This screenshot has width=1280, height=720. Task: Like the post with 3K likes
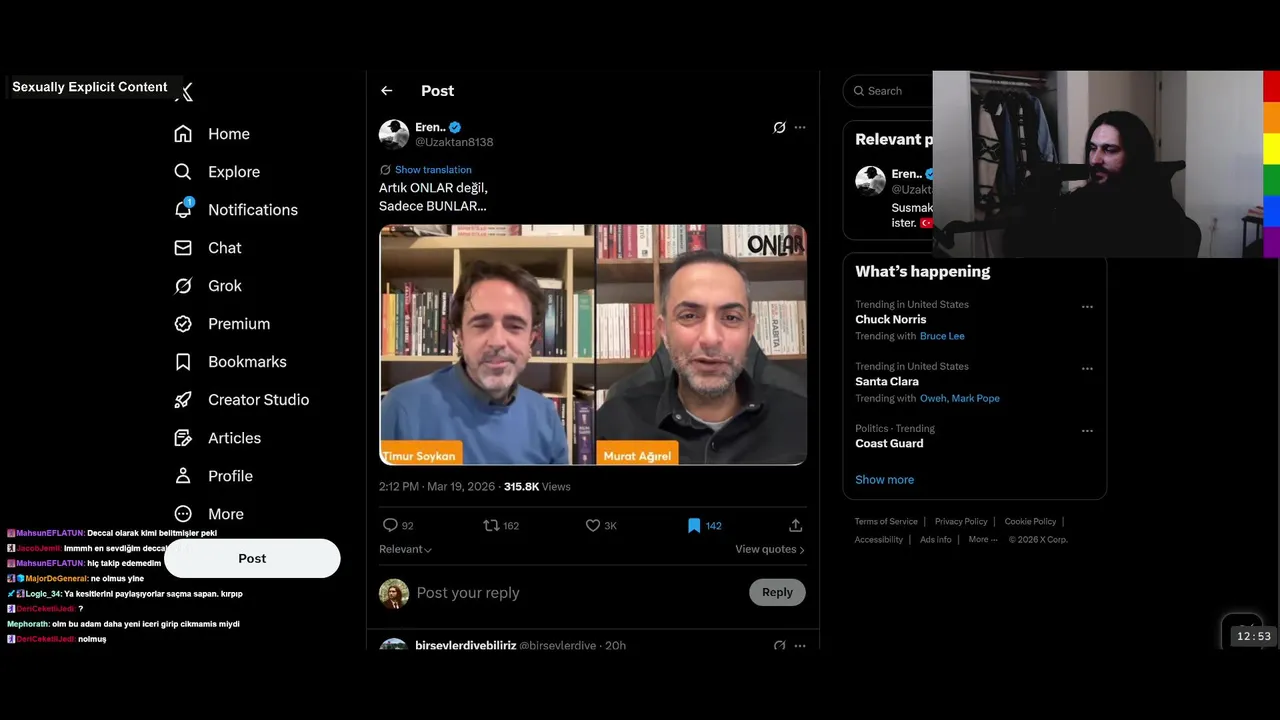pyautogui.click(x=592, y=525)
